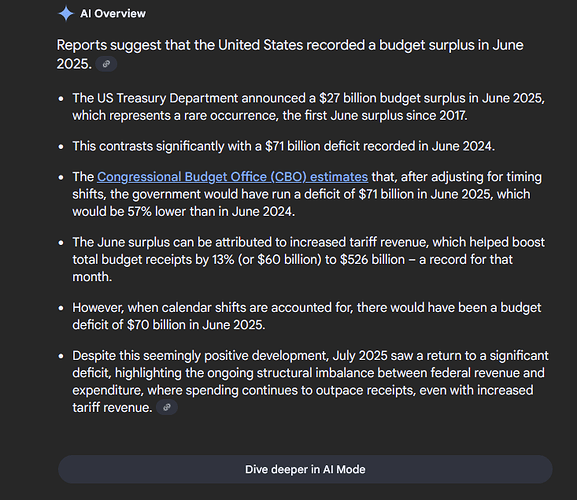Click the bullet marker before "This contrasts significantly"

[61, 147]
